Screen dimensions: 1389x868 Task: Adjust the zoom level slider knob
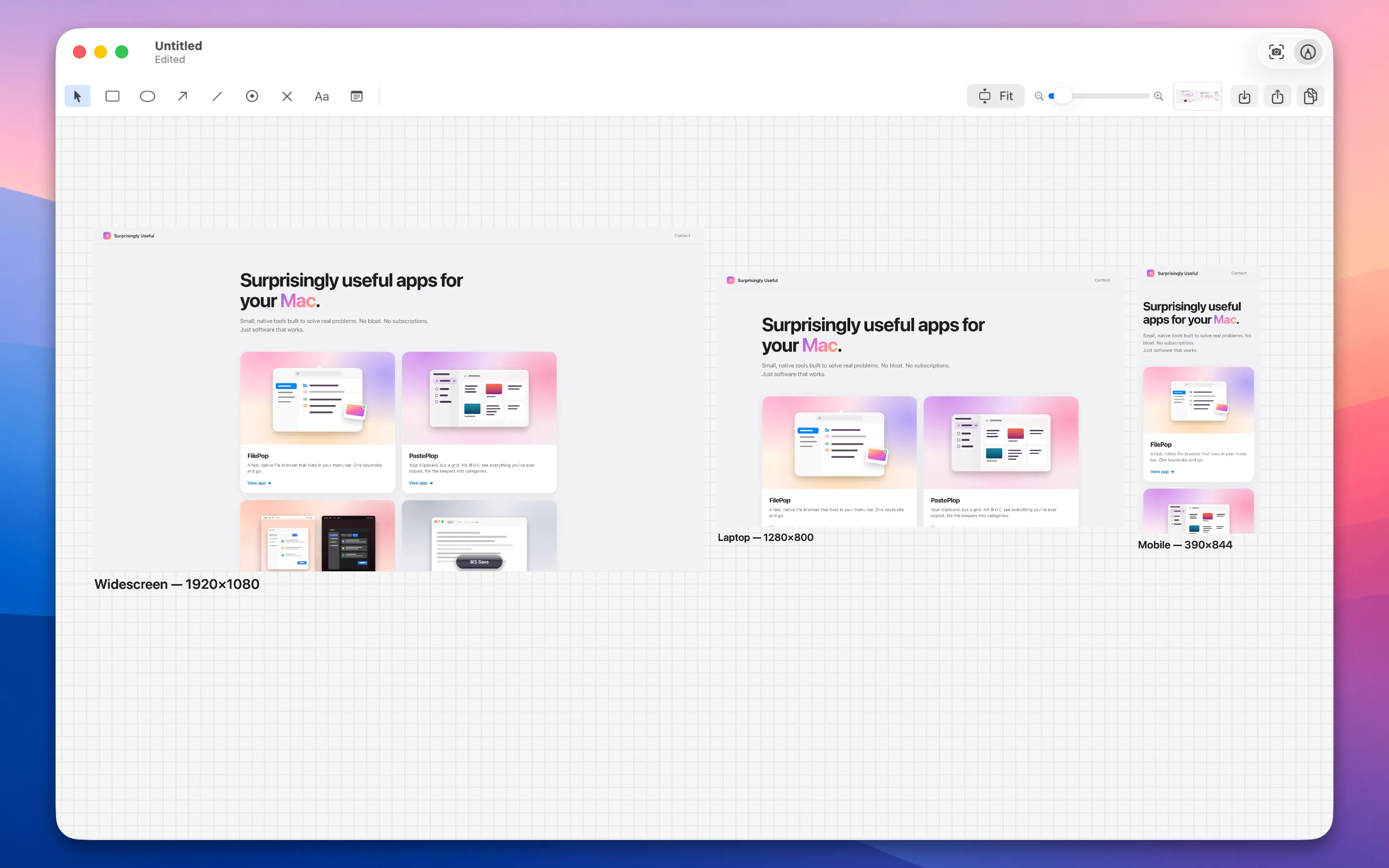coord(1062,96)
